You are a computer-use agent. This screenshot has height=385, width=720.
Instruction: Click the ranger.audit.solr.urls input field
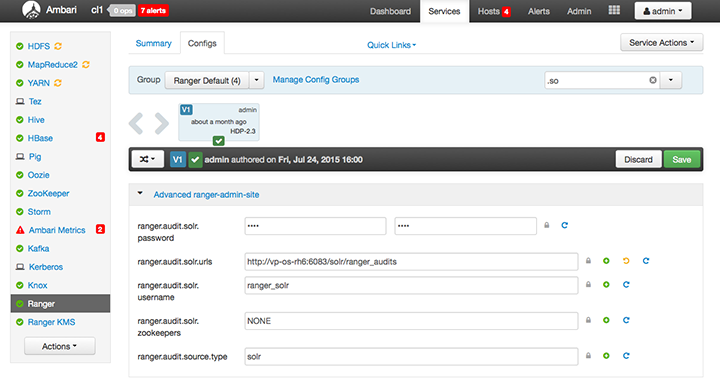[x=411, y=261]
